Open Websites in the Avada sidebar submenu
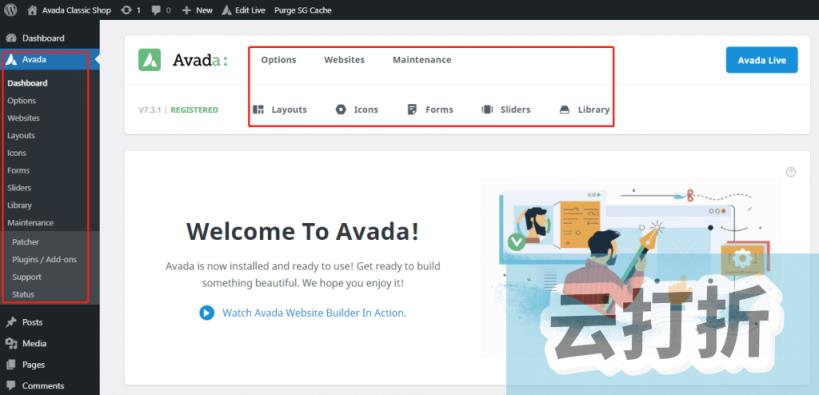The height and width of the screenshot is (395, 819). [x=24, y=118]
